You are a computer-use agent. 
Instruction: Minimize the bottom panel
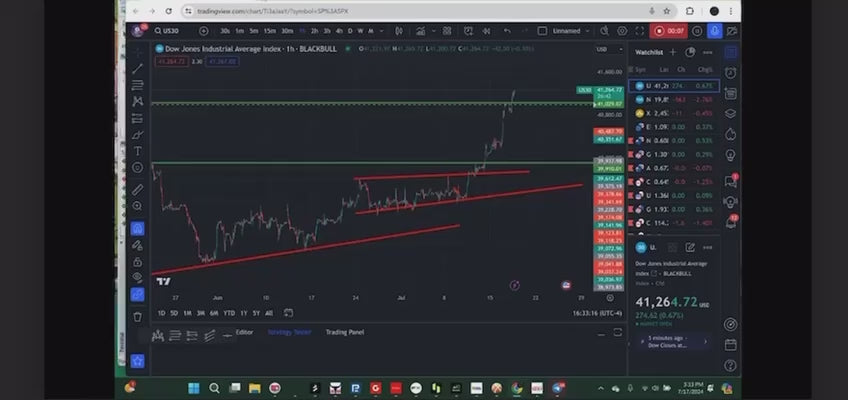[x=601, y=334]
